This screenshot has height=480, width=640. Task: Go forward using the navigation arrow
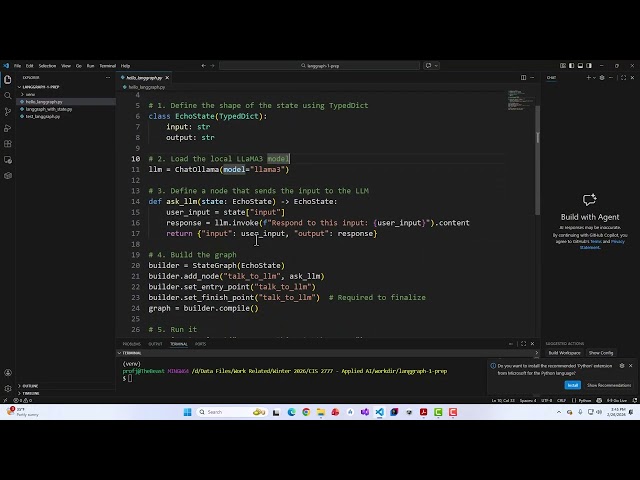tap(212, 66)
